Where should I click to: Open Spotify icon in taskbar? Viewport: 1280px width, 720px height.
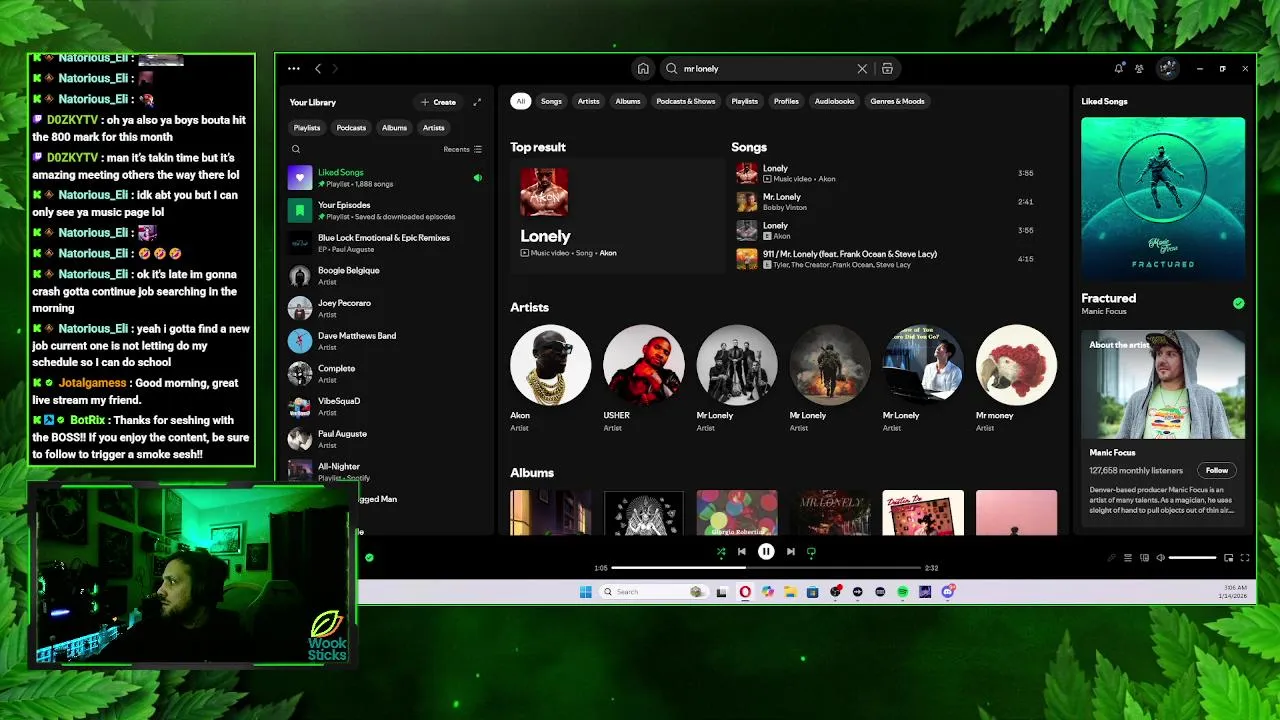tap(902, 592)
